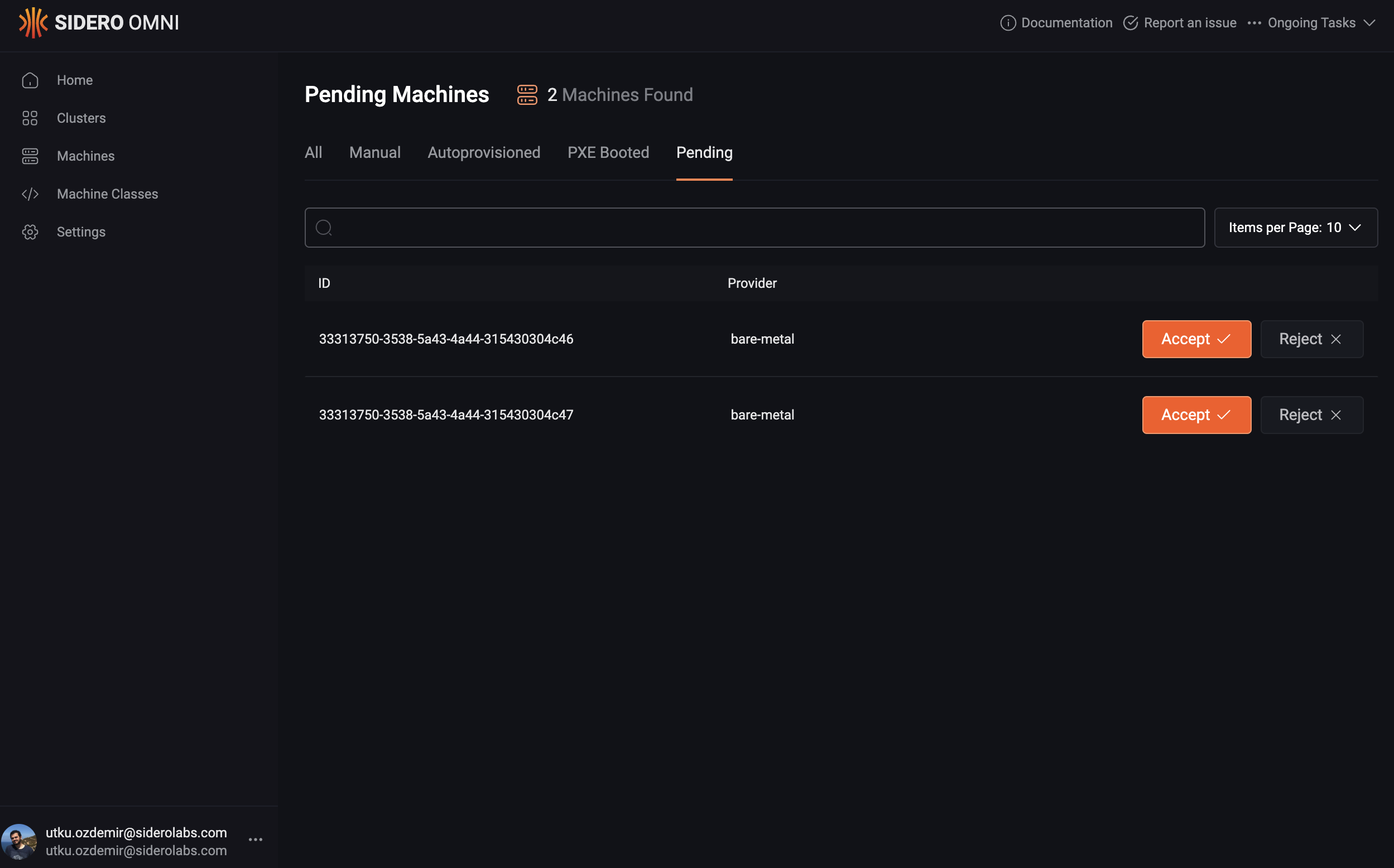Click the user avatar photo
This screenshot has height=868, width=1394.
coord(19,841)
